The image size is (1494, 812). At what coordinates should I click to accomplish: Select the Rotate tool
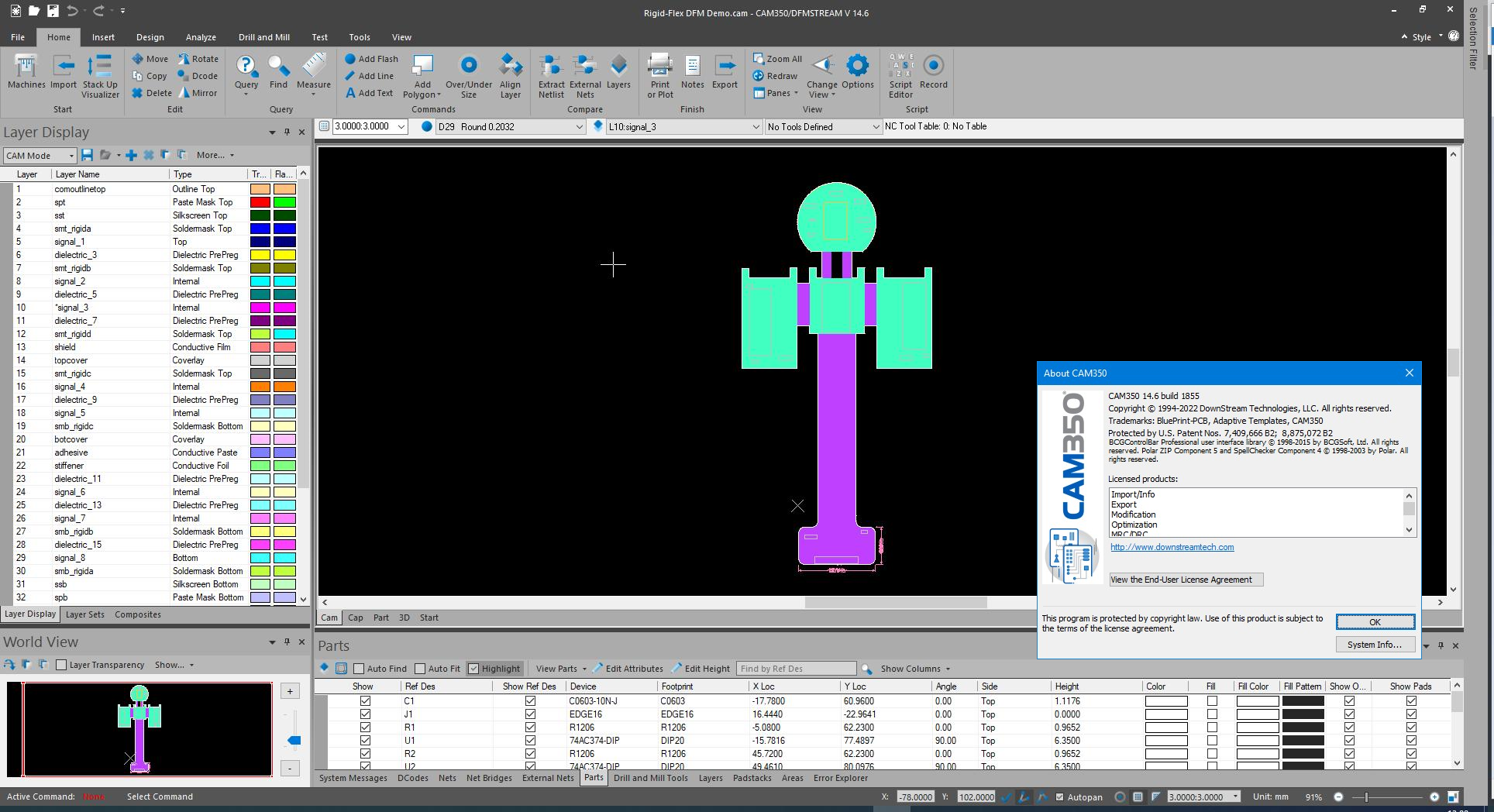coord(198,59)
